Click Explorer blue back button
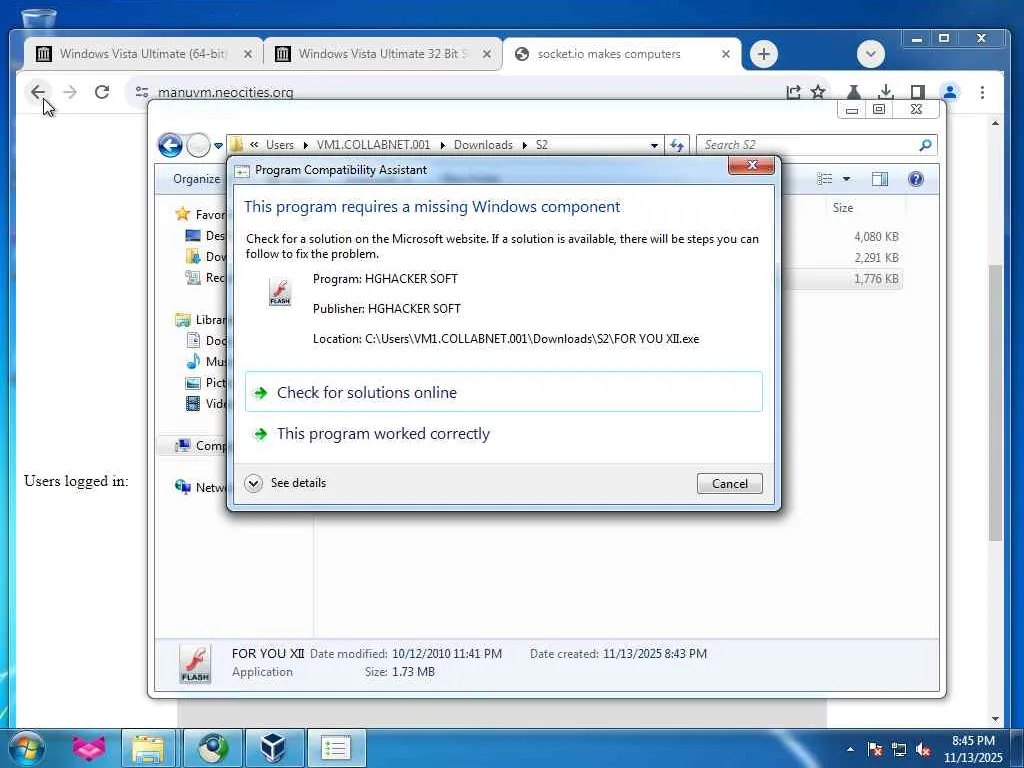 tap(170, 145)
